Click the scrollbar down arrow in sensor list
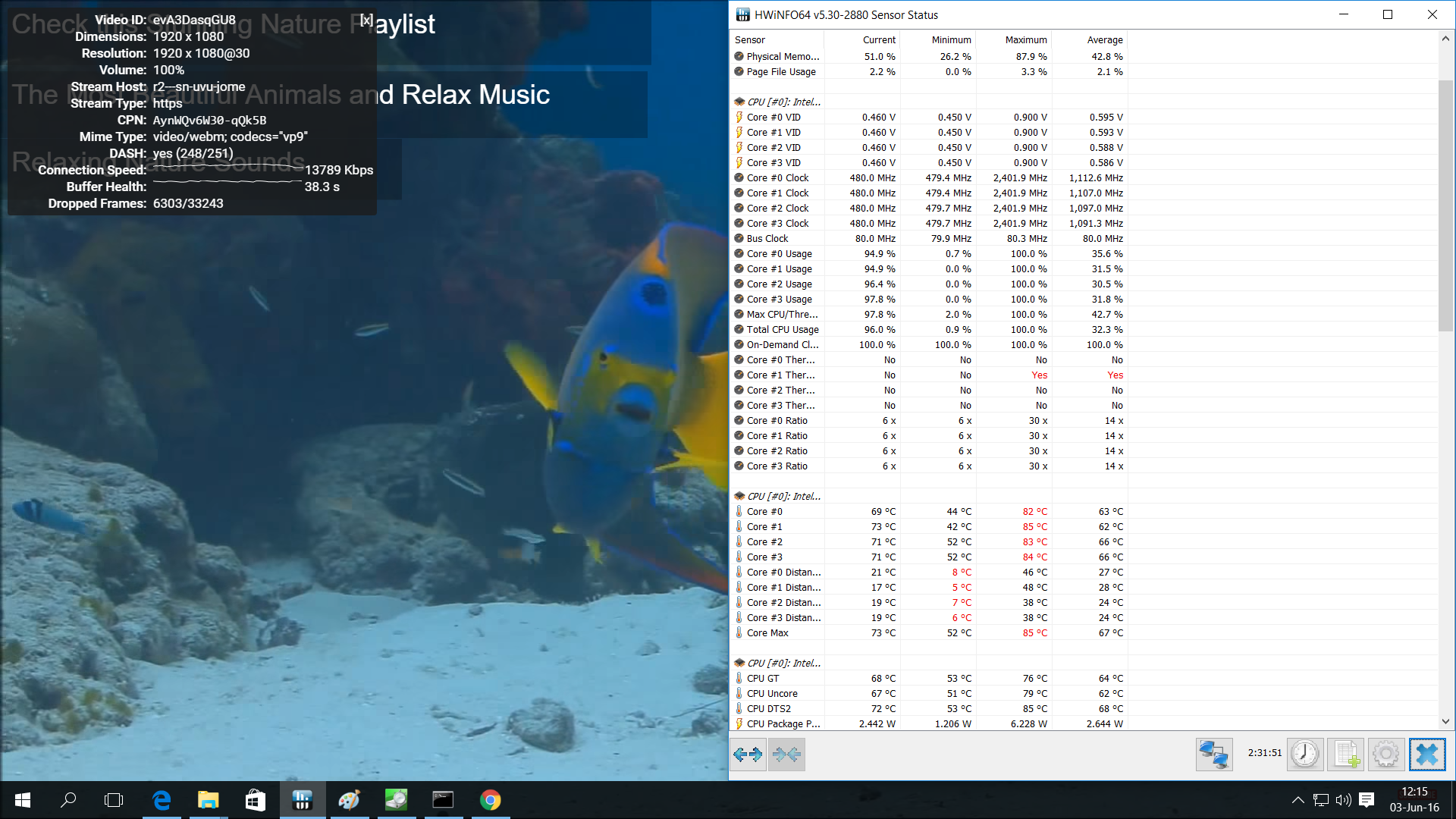 tap(1445, 722)
